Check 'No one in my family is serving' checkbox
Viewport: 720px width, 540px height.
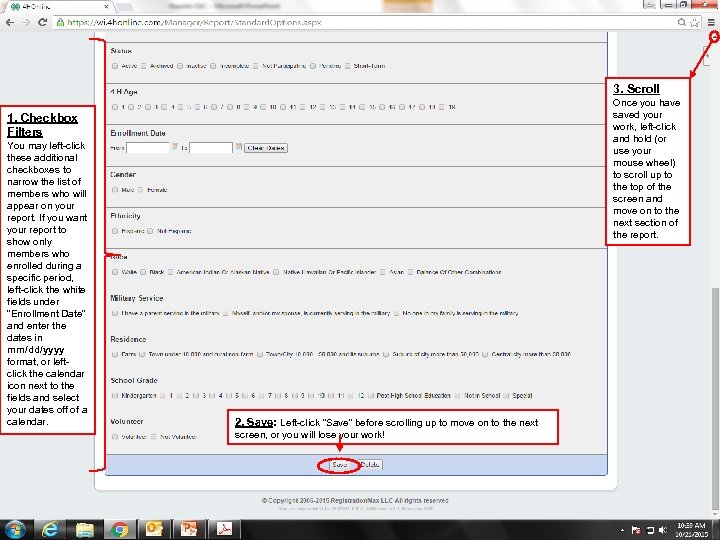point(396,313)
